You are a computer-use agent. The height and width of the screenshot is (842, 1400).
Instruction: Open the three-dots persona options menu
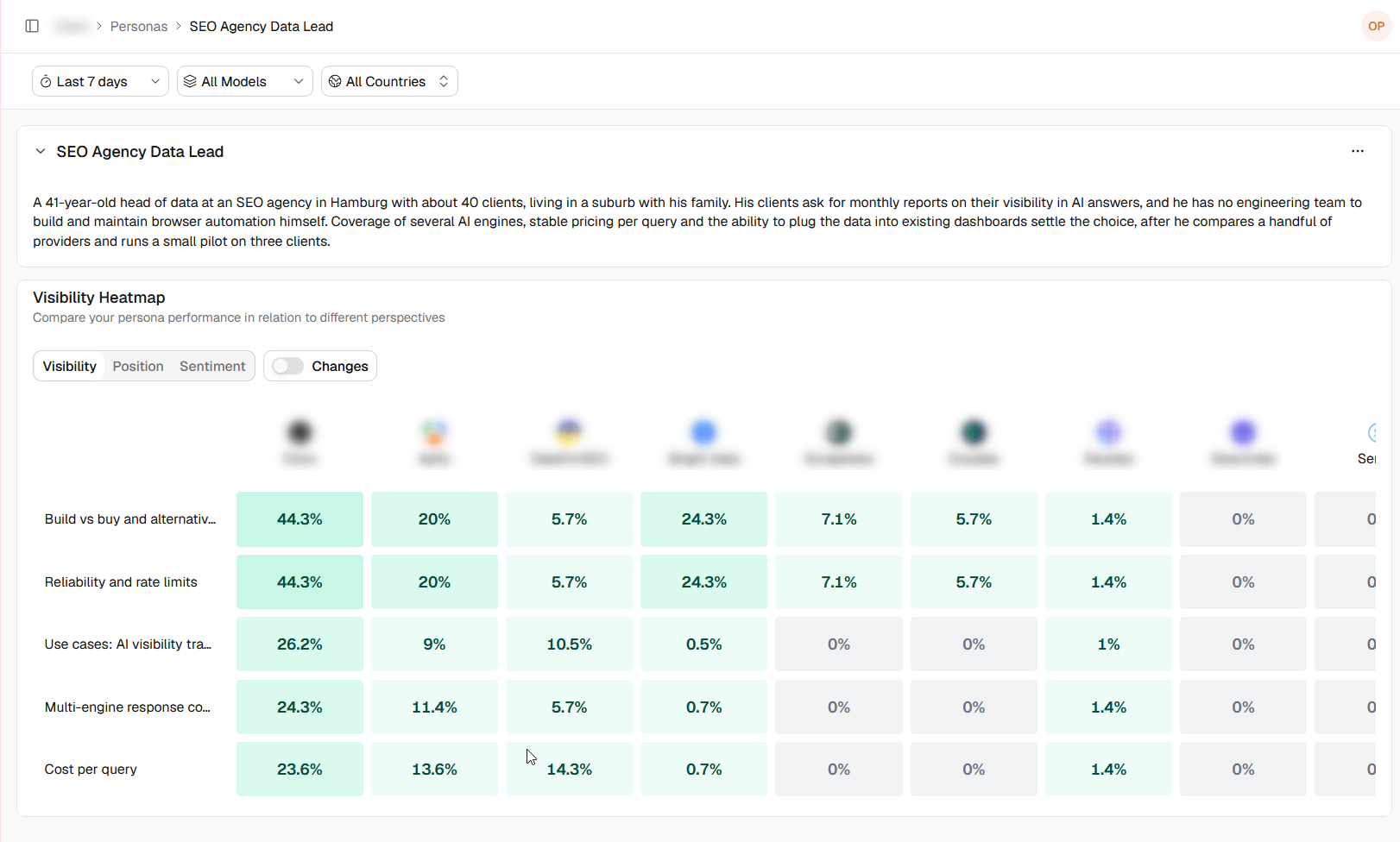1358,151
